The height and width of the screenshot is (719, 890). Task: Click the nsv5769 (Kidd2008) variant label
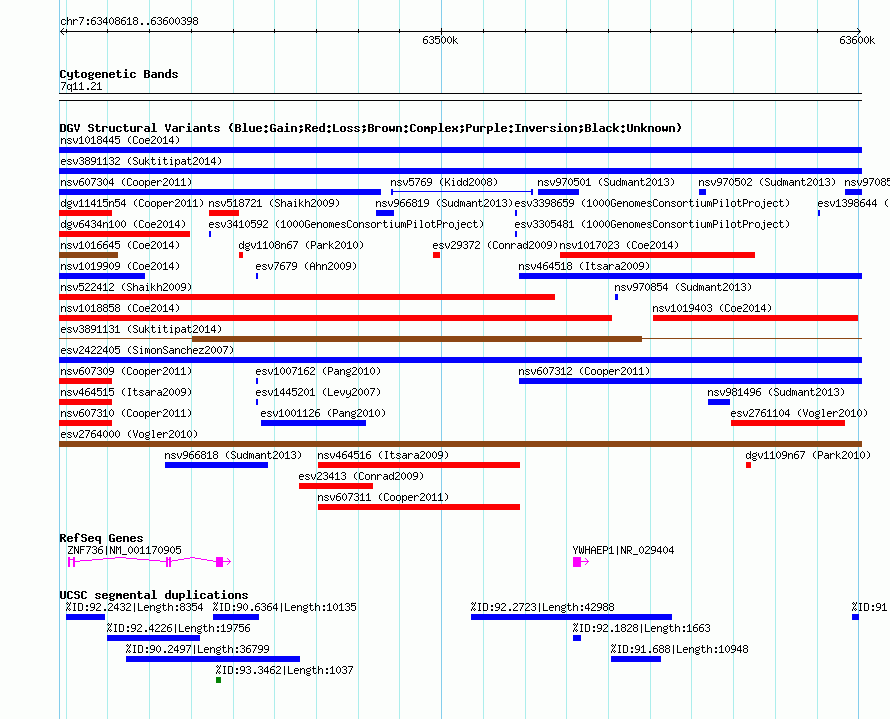click(444, 182)
